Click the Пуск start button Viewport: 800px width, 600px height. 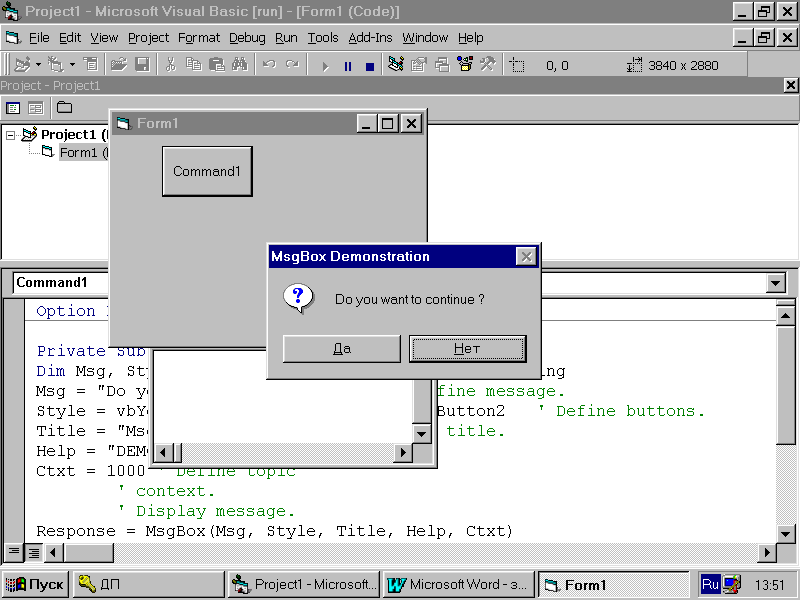35,584
